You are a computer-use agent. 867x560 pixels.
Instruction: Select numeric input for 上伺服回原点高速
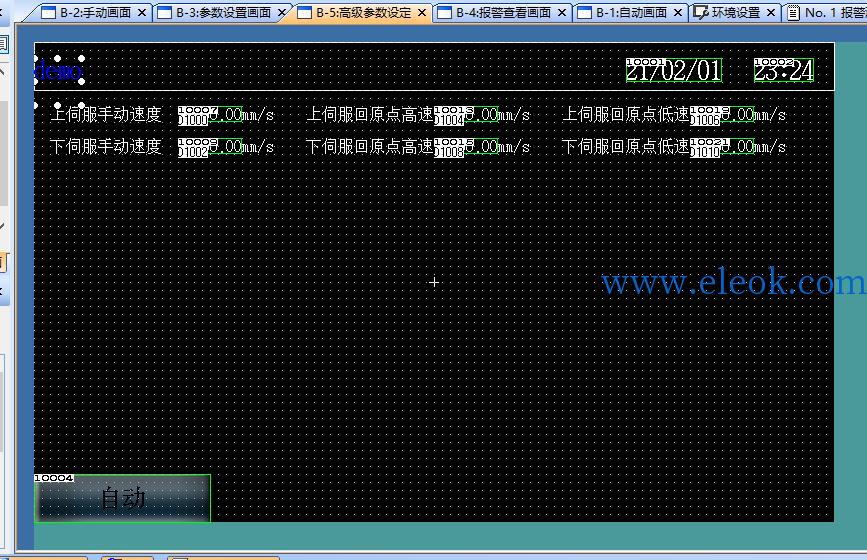click(466, 115)
